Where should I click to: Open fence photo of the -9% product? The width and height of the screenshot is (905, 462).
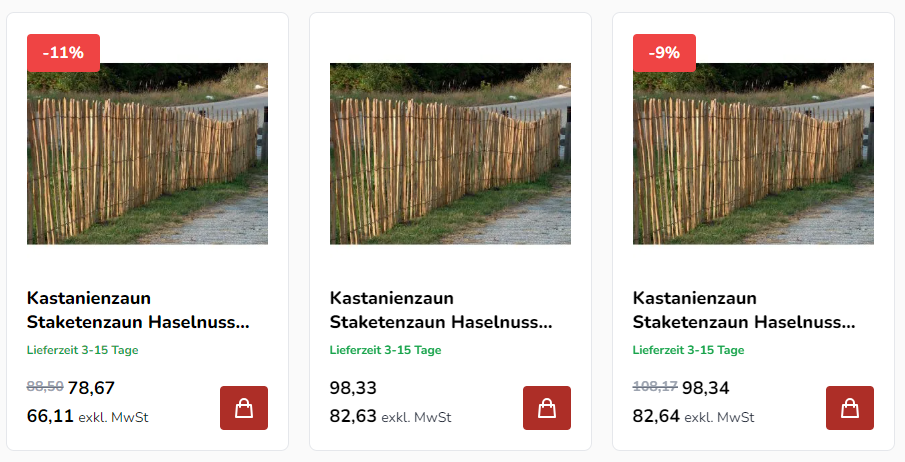click(x=753, y=154)
